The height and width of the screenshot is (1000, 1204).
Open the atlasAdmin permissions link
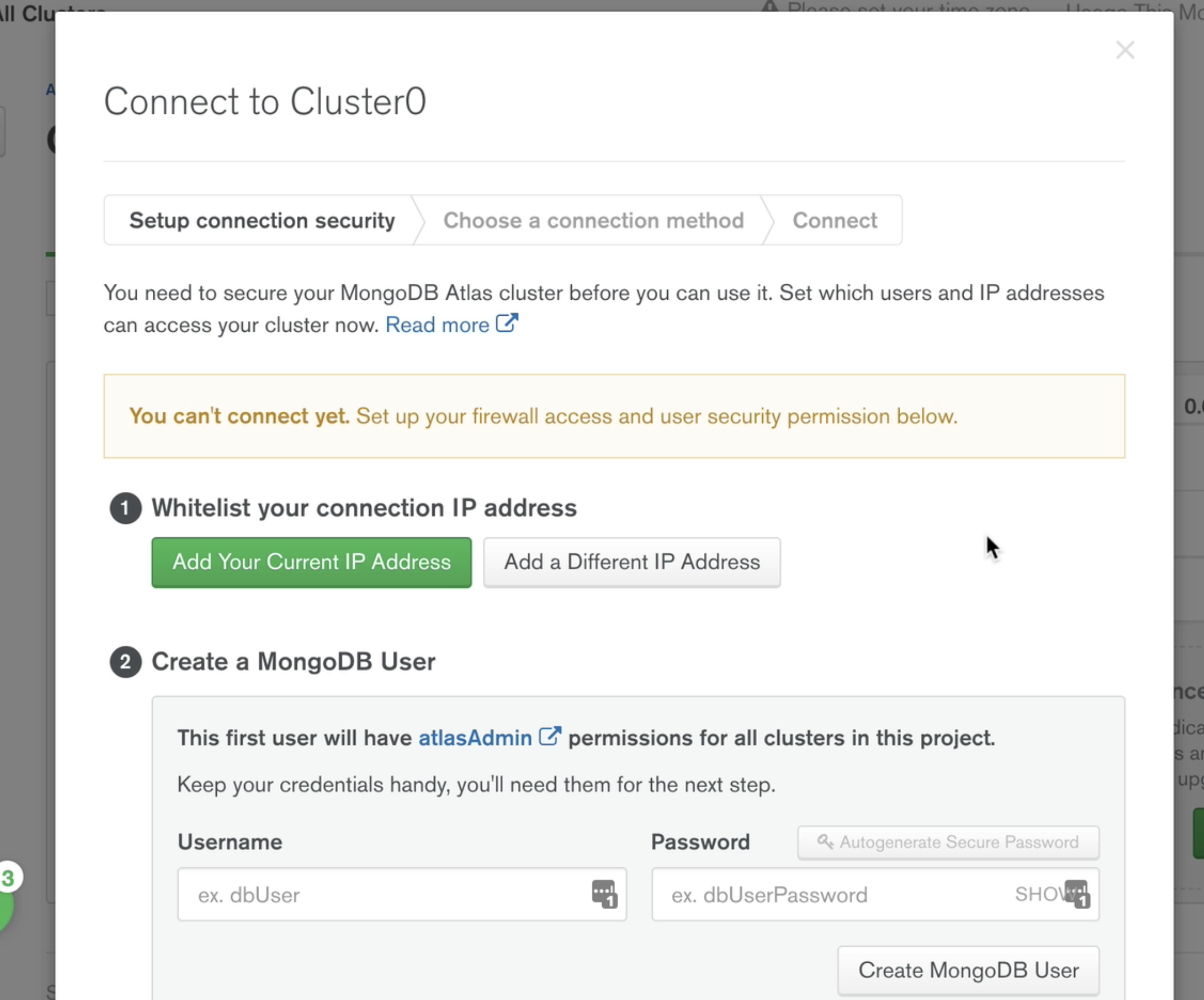[475, 738]
